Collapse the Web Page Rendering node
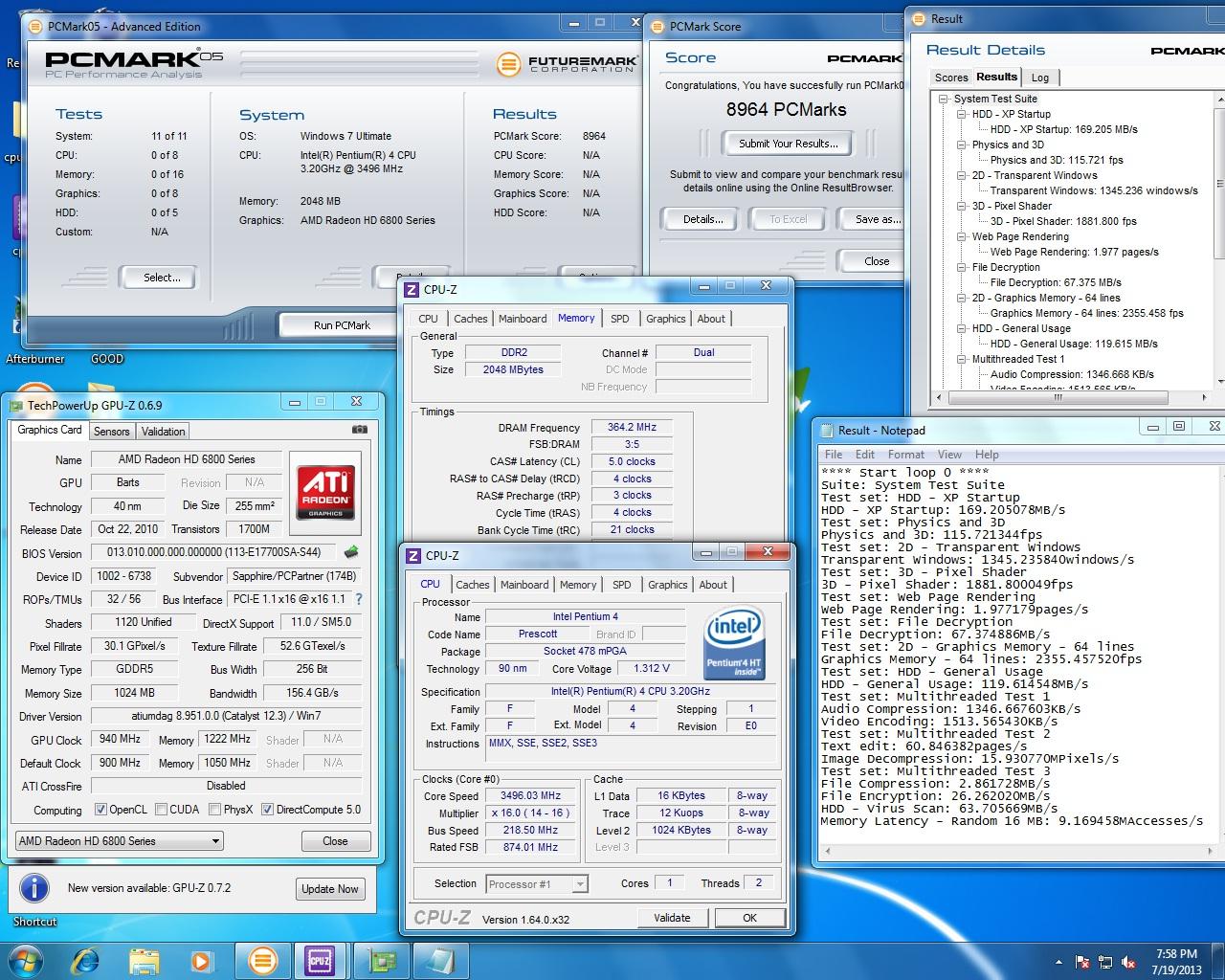 click(x=962, y=236)
